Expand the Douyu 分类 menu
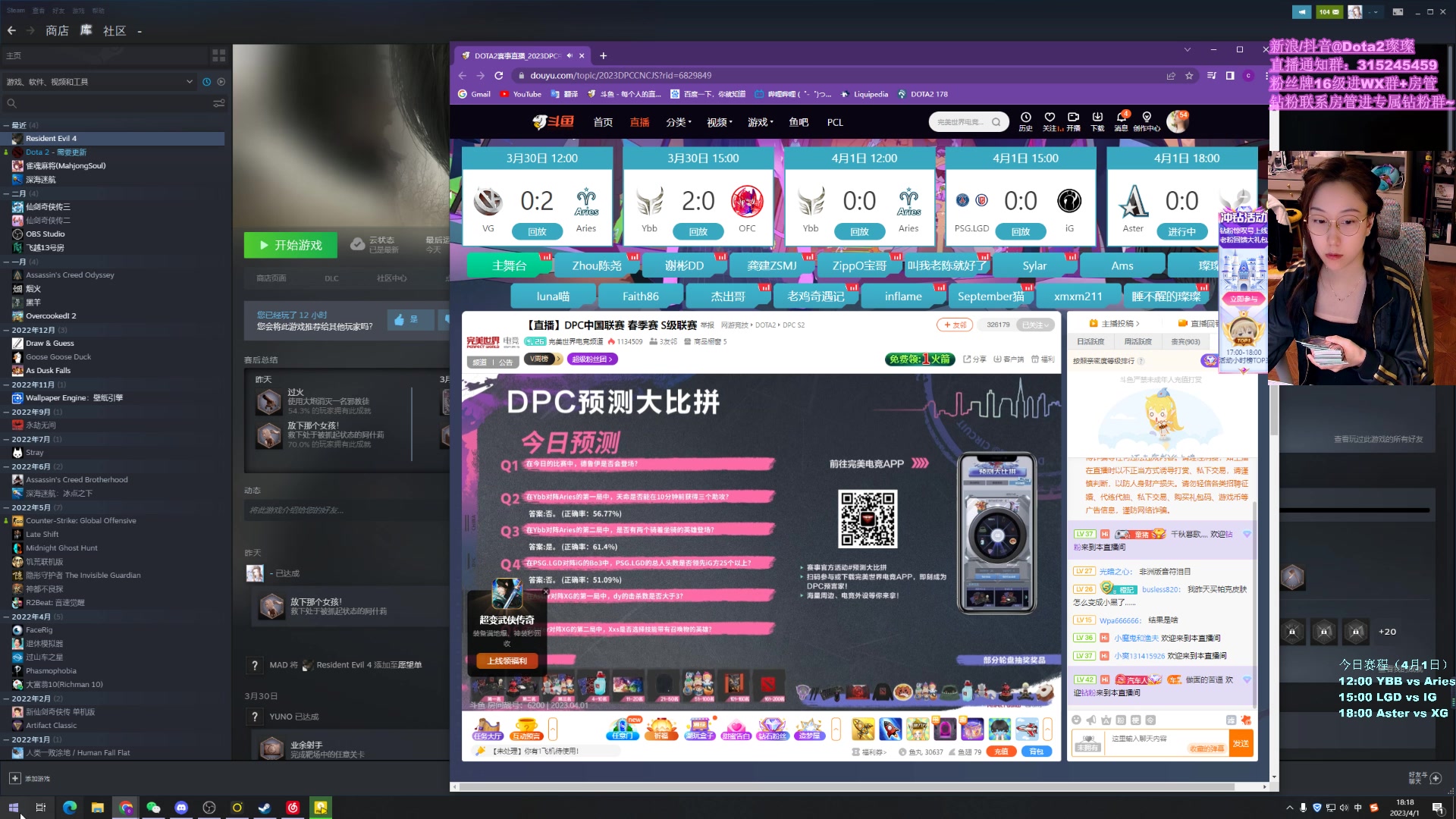The image size is (1456, 819). pyautogui.click(x=679, y=122)
